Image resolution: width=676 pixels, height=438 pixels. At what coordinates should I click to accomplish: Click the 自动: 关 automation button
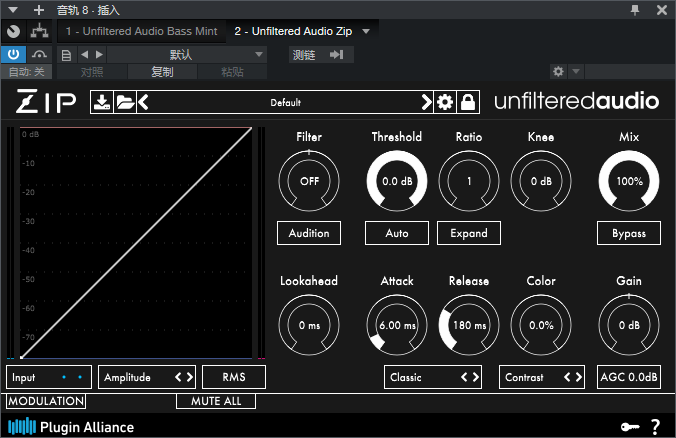(x=26, y=72)
